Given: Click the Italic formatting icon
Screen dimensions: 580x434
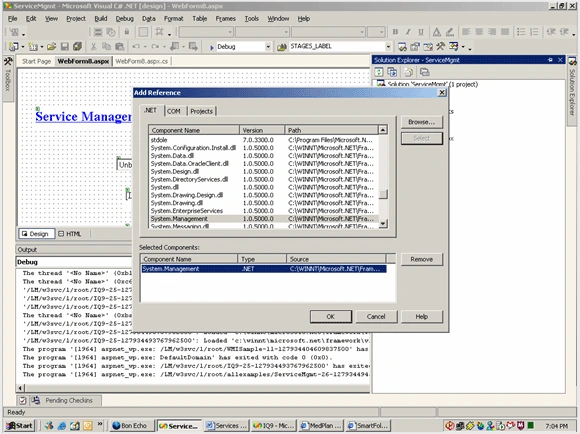Looking at the screenshot, I should (x=408, y=32).
